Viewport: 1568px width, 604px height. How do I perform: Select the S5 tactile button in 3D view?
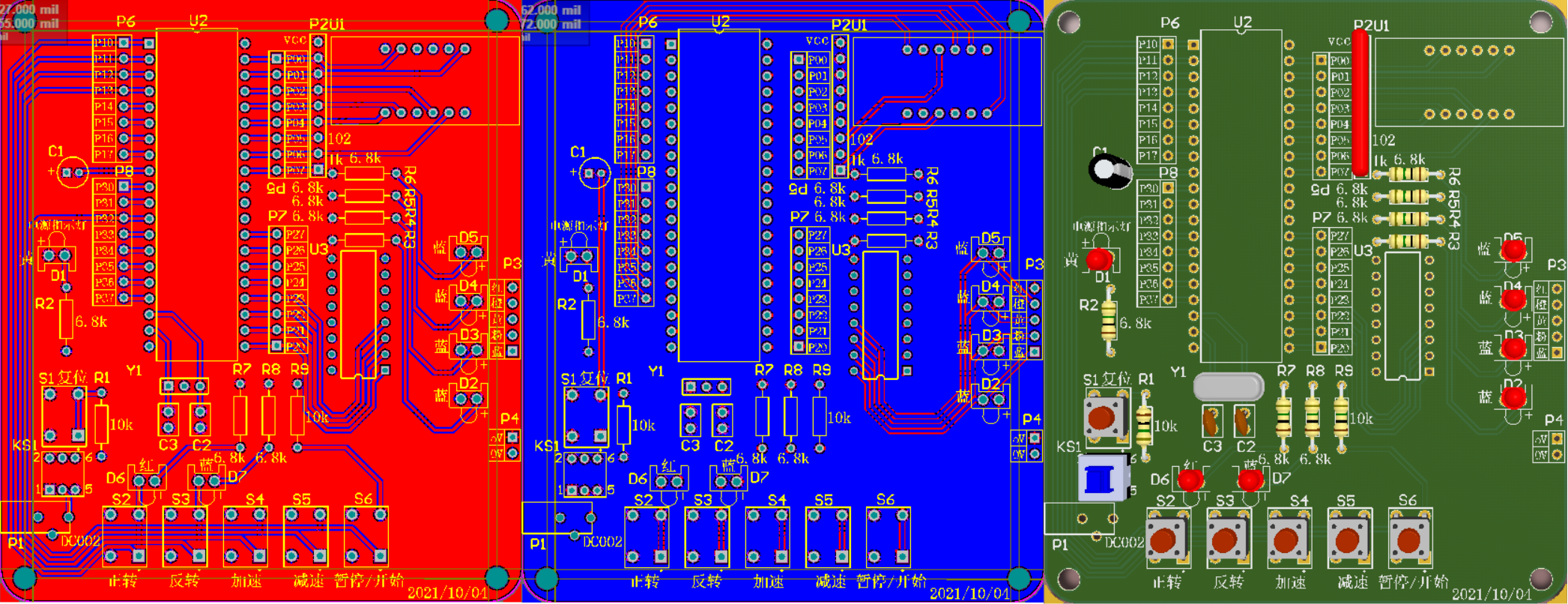pyautogui.click(x=1349, y=539)
